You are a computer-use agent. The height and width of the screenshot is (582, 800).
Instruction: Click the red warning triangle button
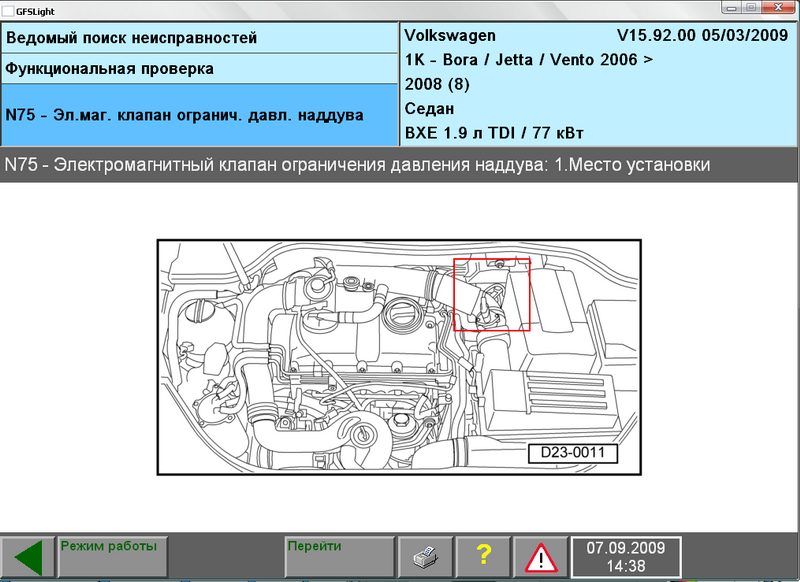click(541, 557)
